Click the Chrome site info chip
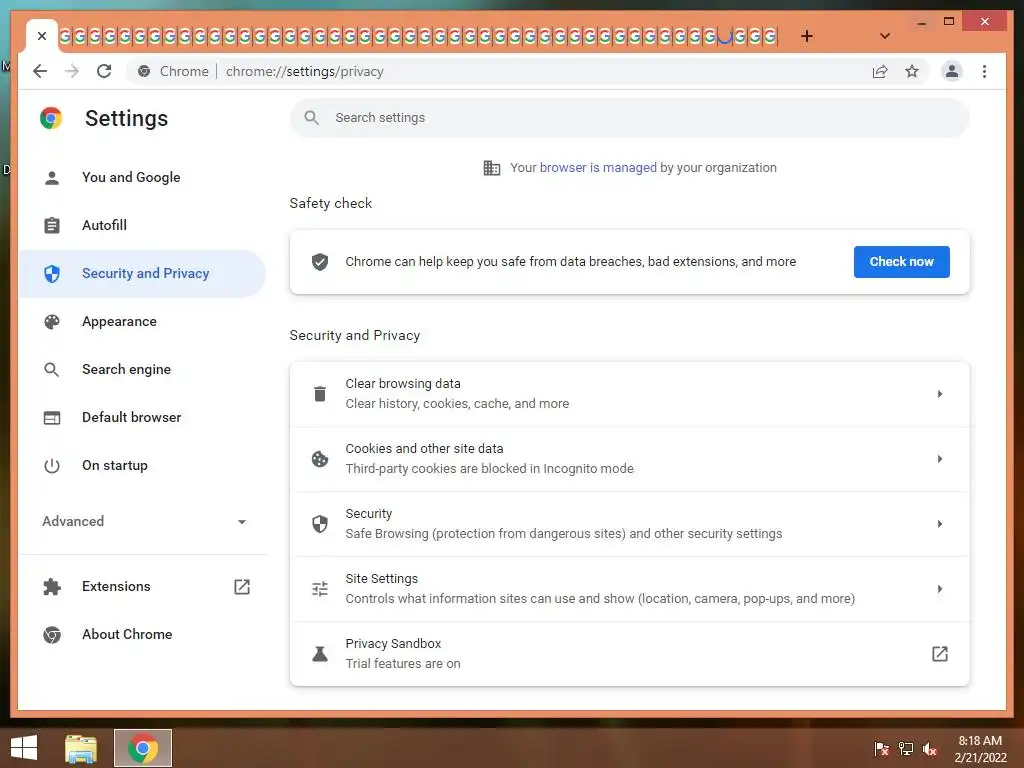 point(173,71)
